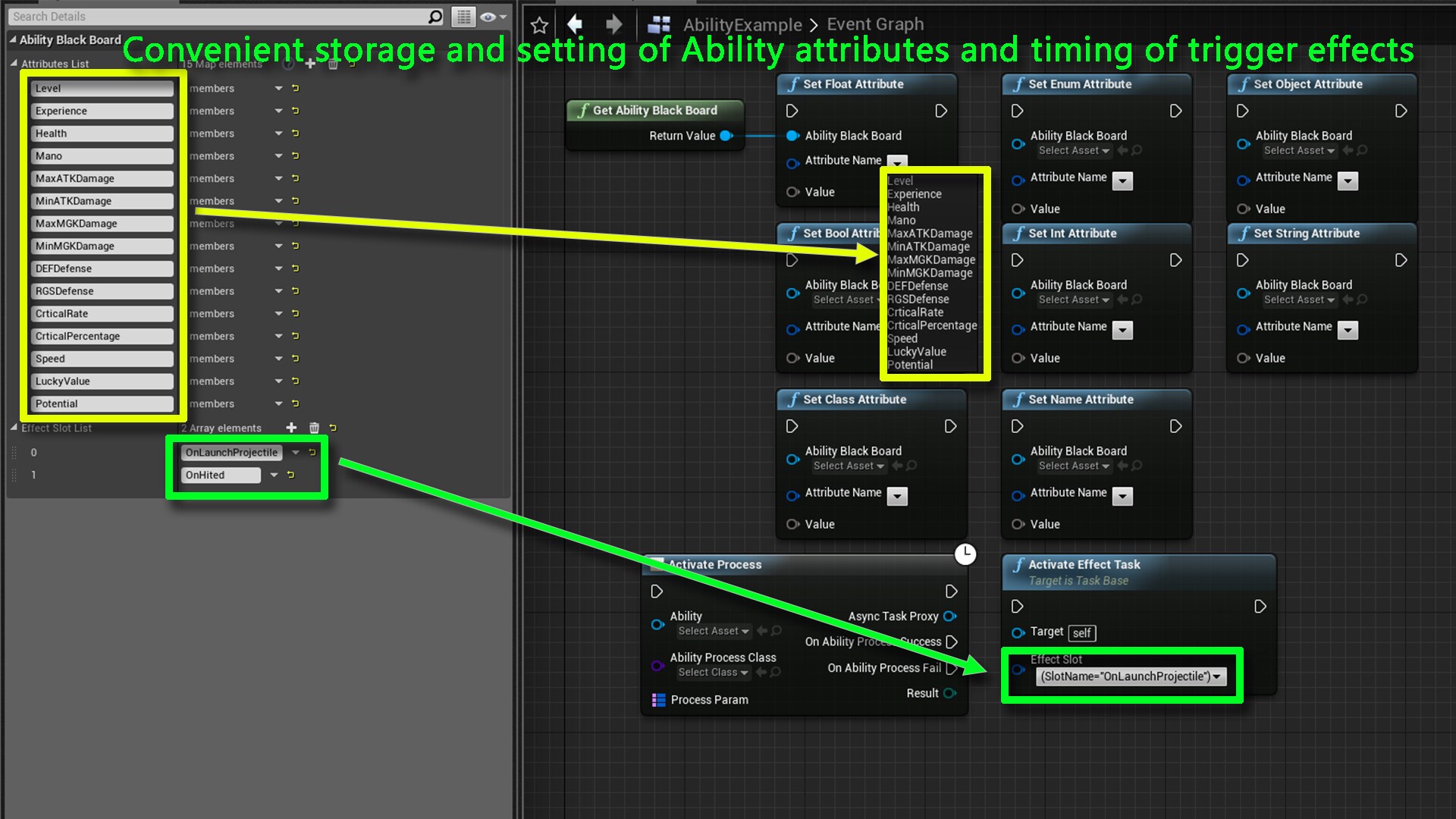Click the Event Graph breadcrumb

coord(874,24)
